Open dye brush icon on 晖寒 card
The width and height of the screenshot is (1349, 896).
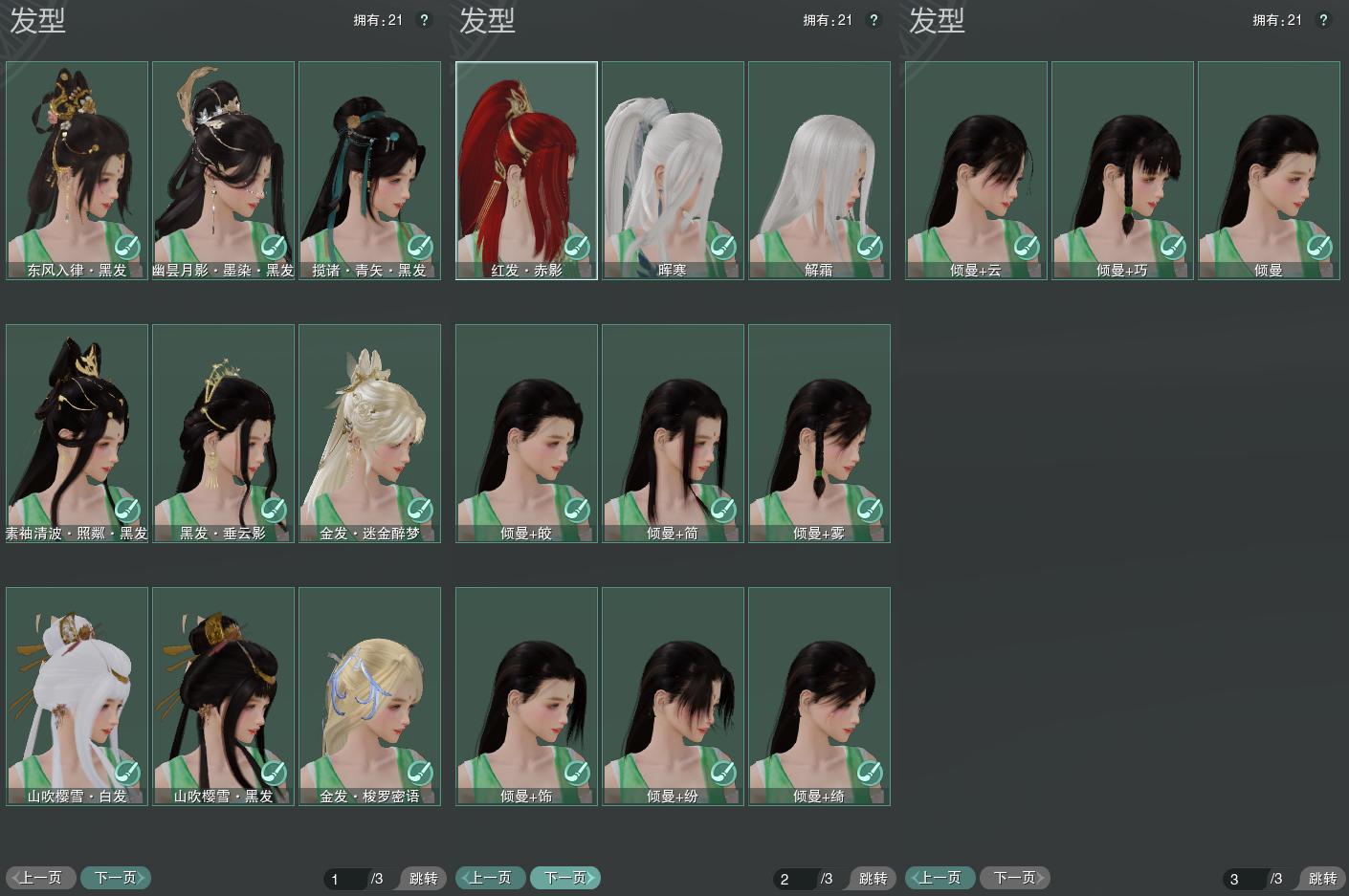click(723, 247)
